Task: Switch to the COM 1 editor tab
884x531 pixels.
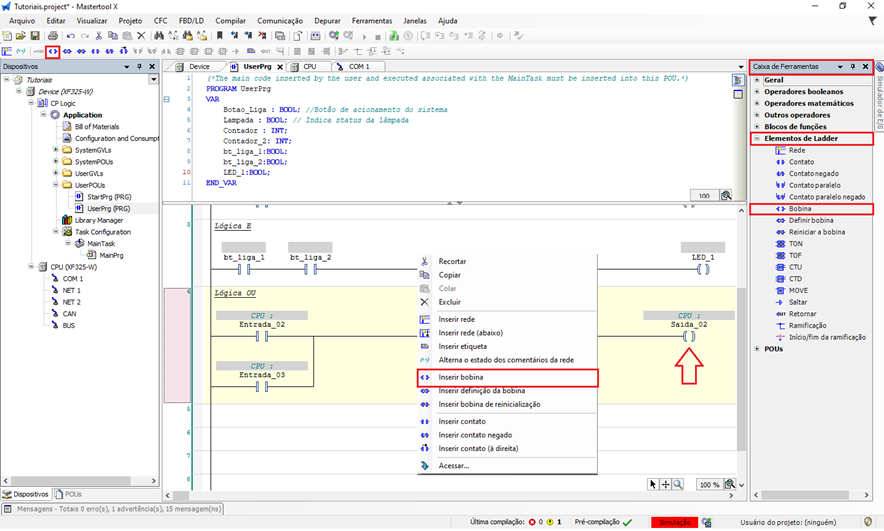Action: [x=358, y=66]
